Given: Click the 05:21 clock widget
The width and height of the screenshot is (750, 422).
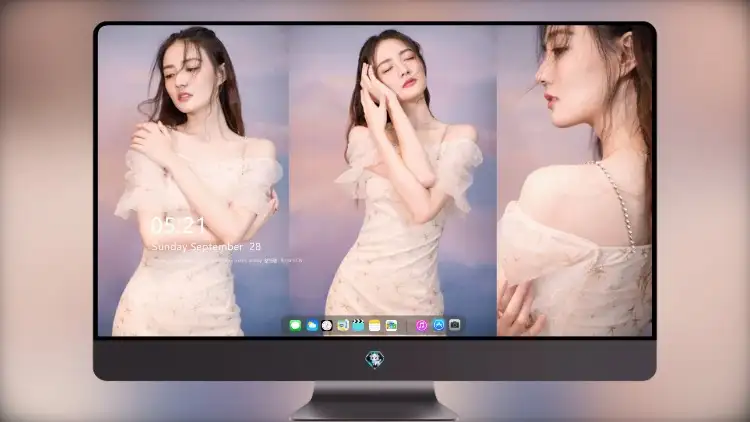Looking at the screenshot, I should 178,225.
